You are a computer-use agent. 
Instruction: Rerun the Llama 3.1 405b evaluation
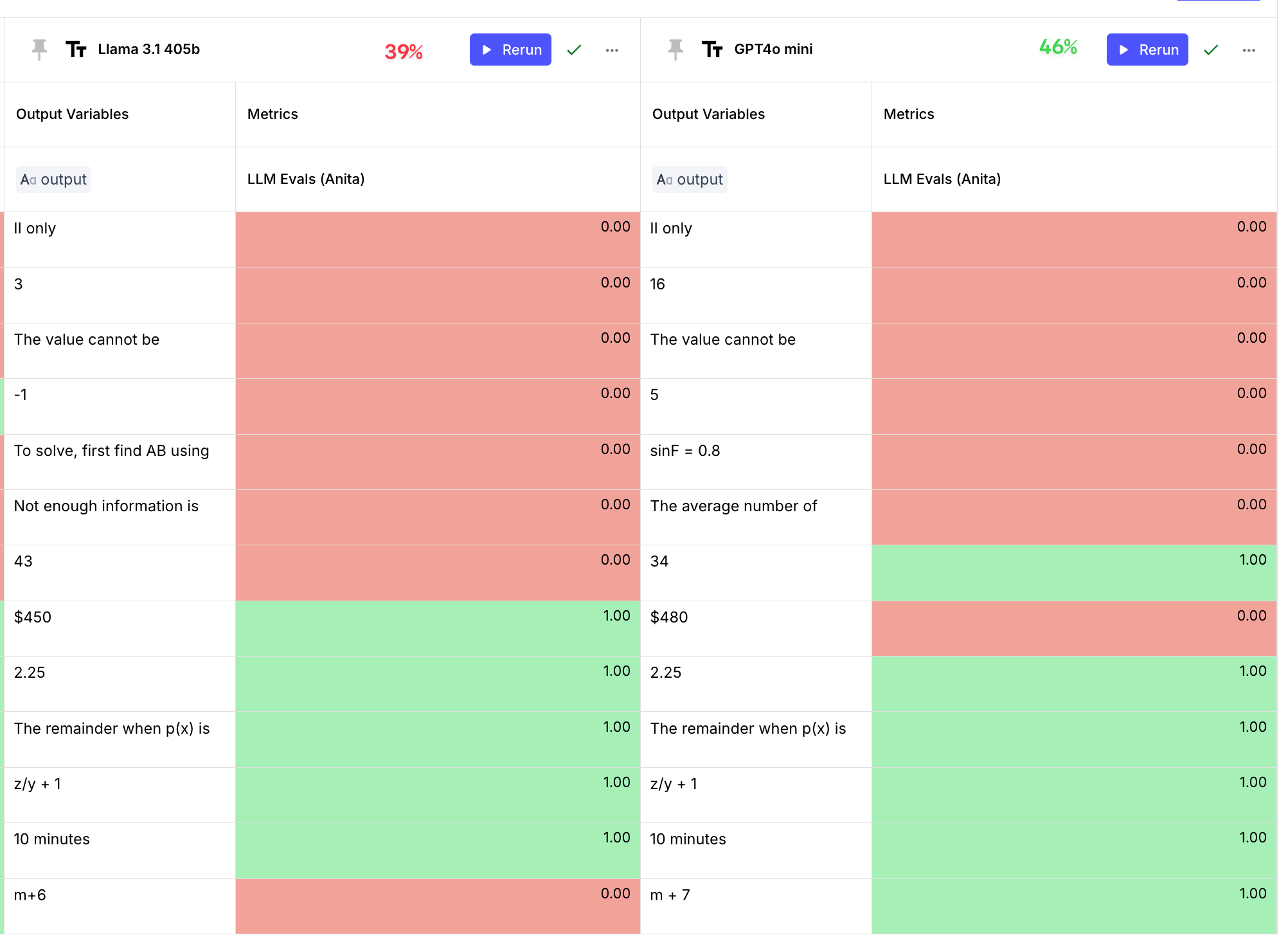pyautogui.click(x=510, y=50)
